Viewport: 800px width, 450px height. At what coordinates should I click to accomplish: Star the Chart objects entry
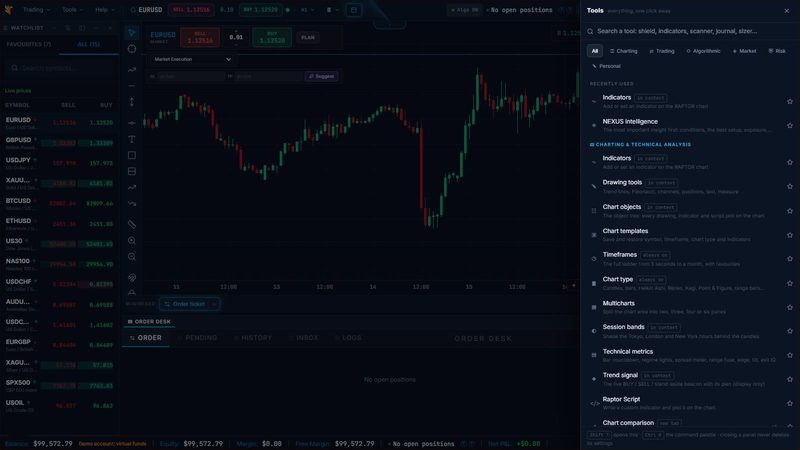[x=790, y=211]
